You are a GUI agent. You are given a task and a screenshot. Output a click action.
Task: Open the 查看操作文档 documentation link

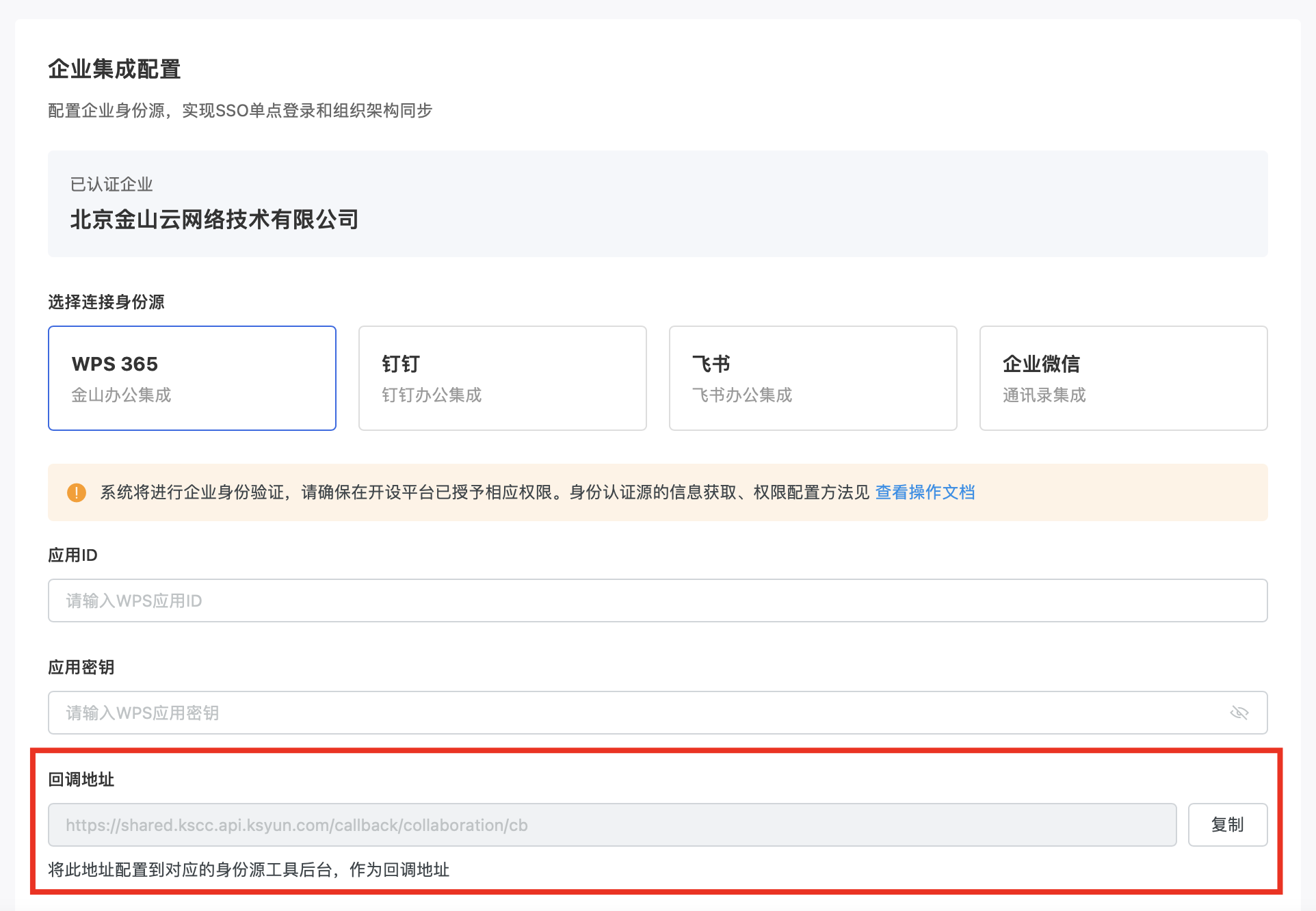pos(925,492)
